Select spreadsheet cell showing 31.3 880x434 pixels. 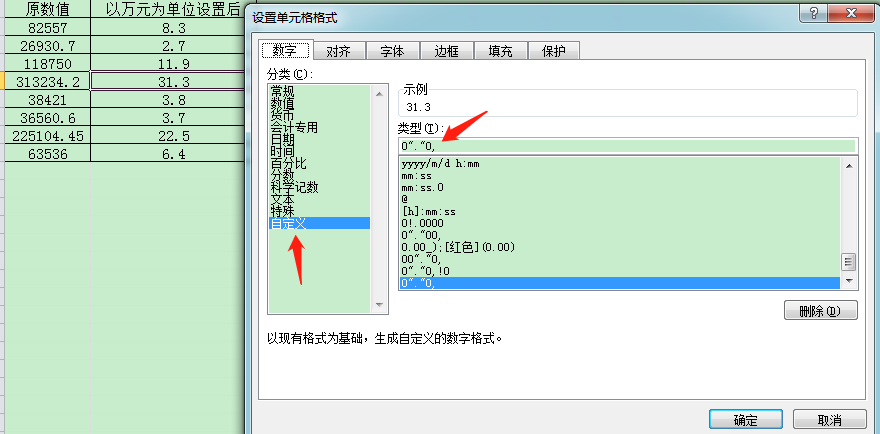(168, 82)
